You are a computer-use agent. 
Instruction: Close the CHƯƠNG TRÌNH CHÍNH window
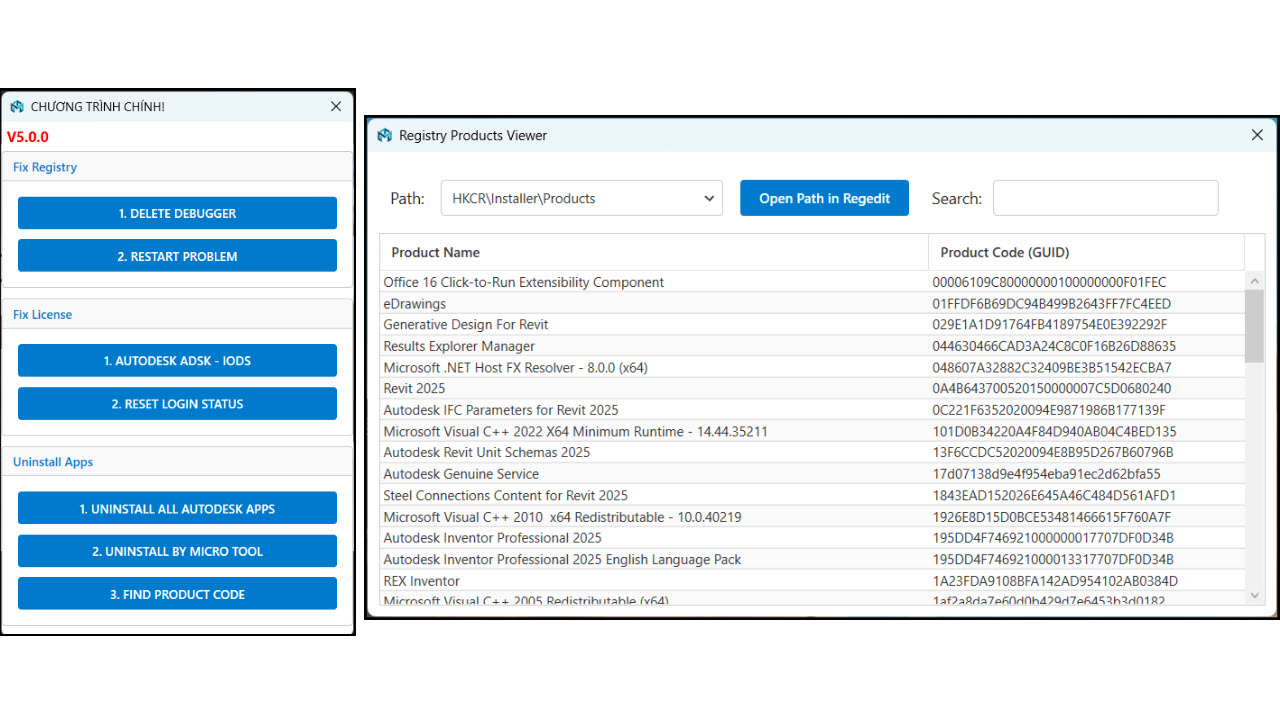336,106
